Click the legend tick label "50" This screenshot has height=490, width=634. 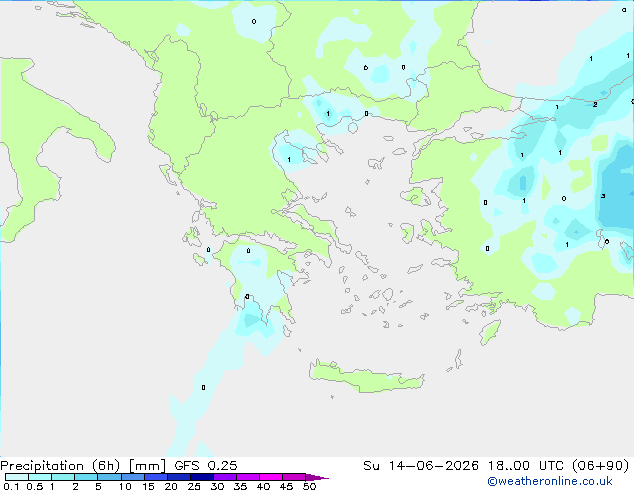click(309, 486)
